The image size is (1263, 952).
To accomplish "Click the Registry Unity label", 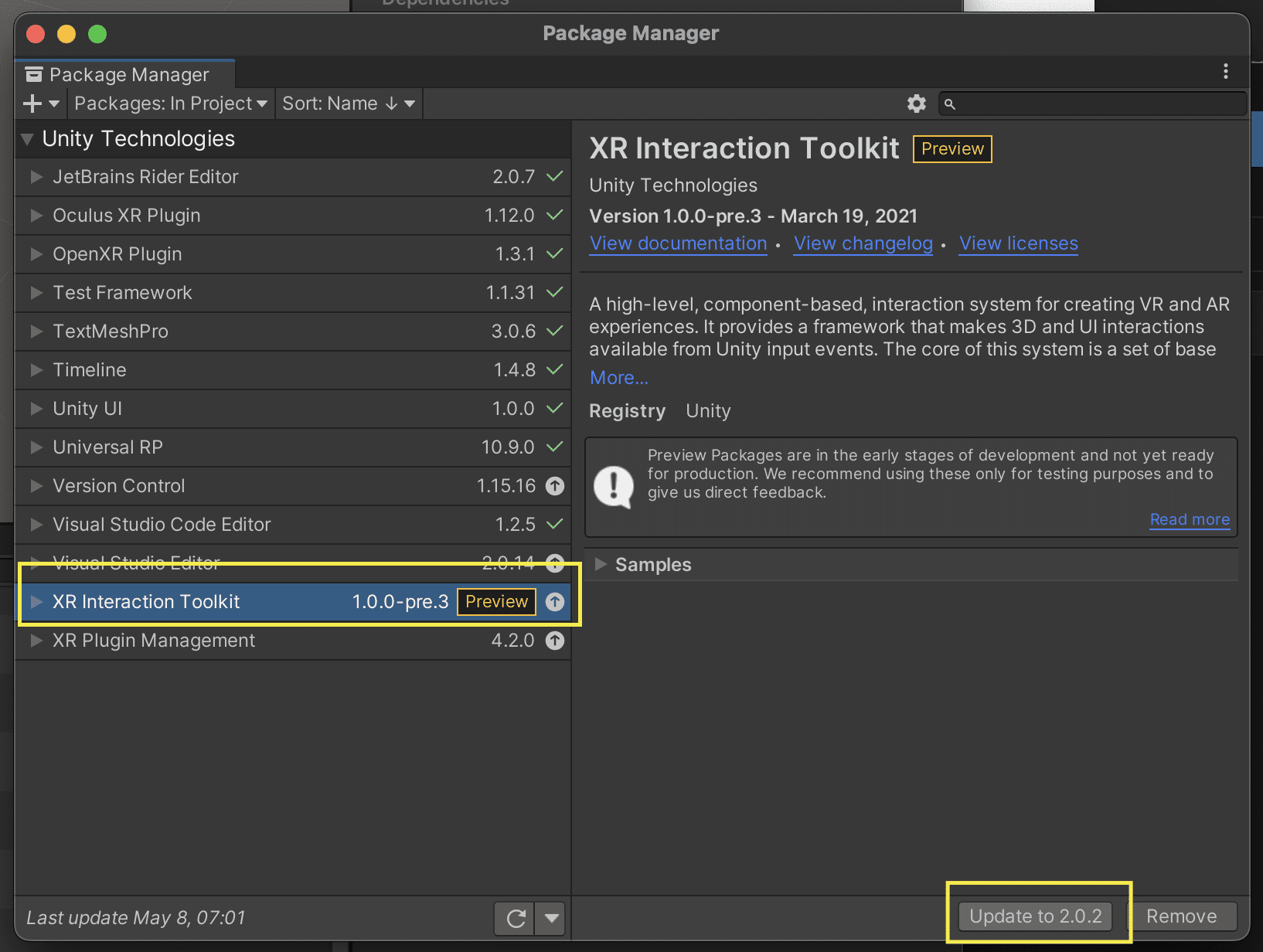I will click(660, 411).
